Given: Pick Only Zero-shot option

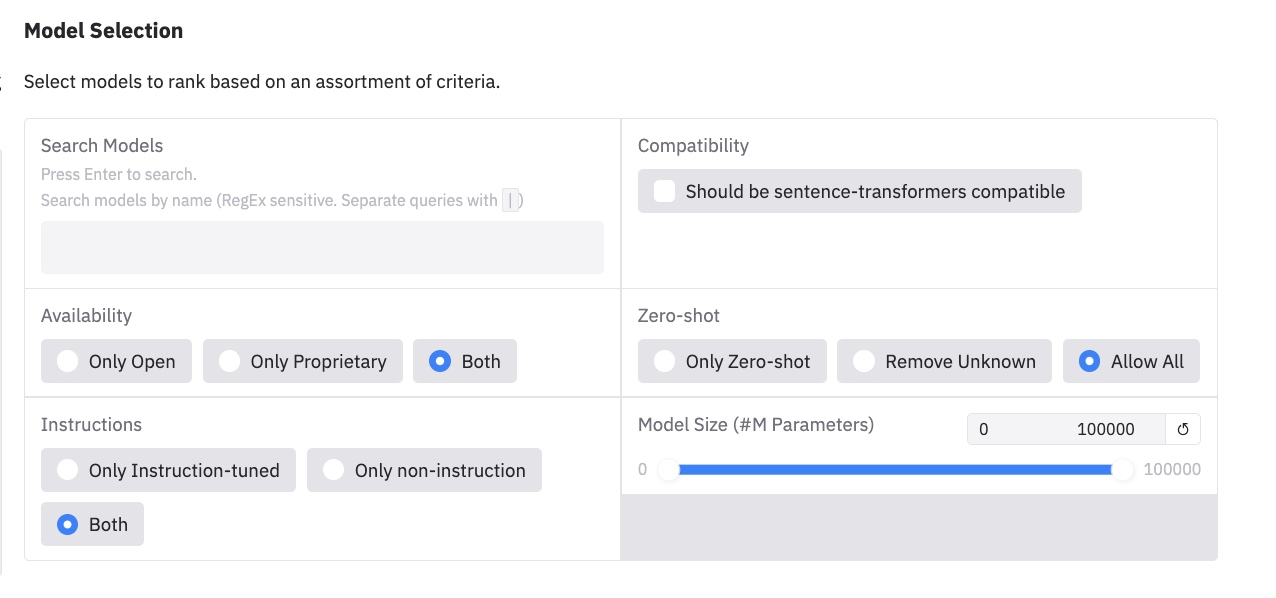Looking at the screenshot, I should 665,361.
